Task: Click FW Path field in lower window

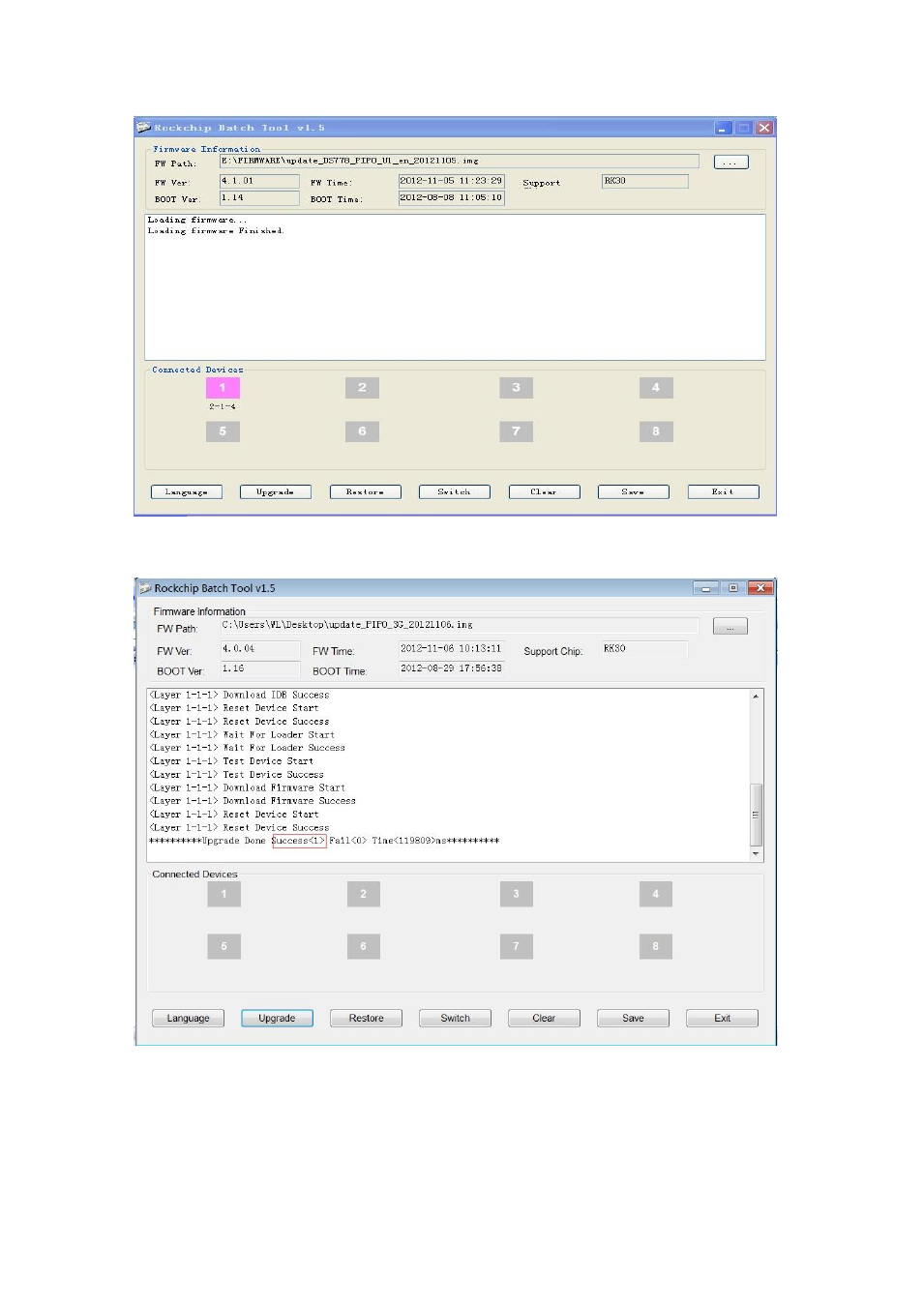Action: click(x=459, y=626)
